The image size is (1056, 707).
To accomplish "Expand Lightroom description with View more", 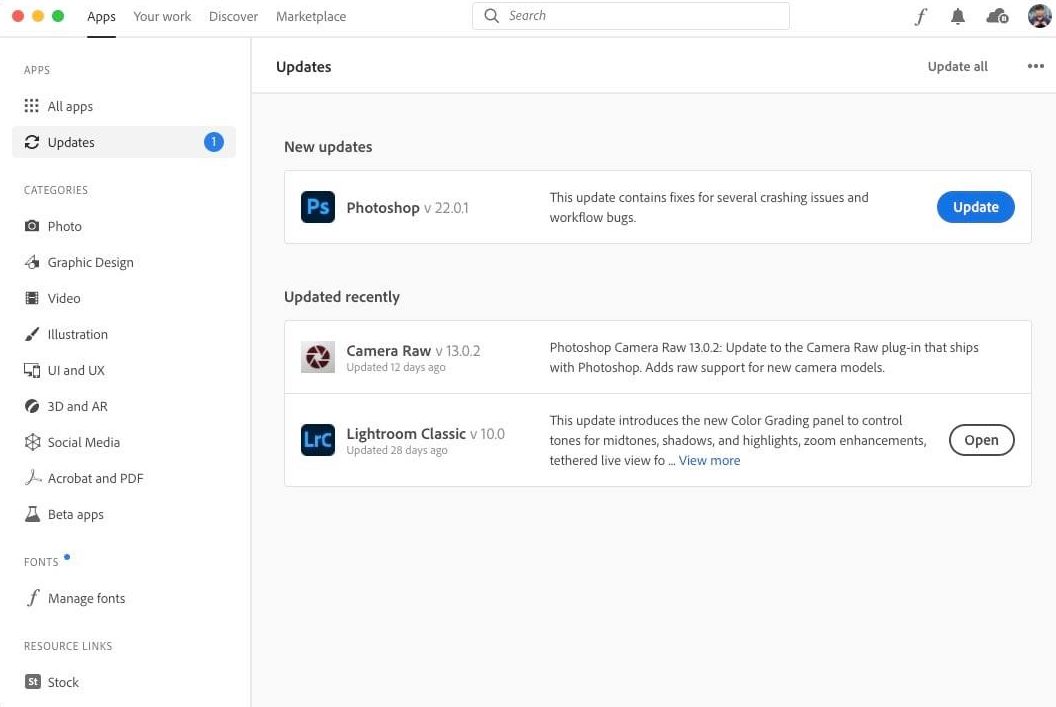I will 709,460.
